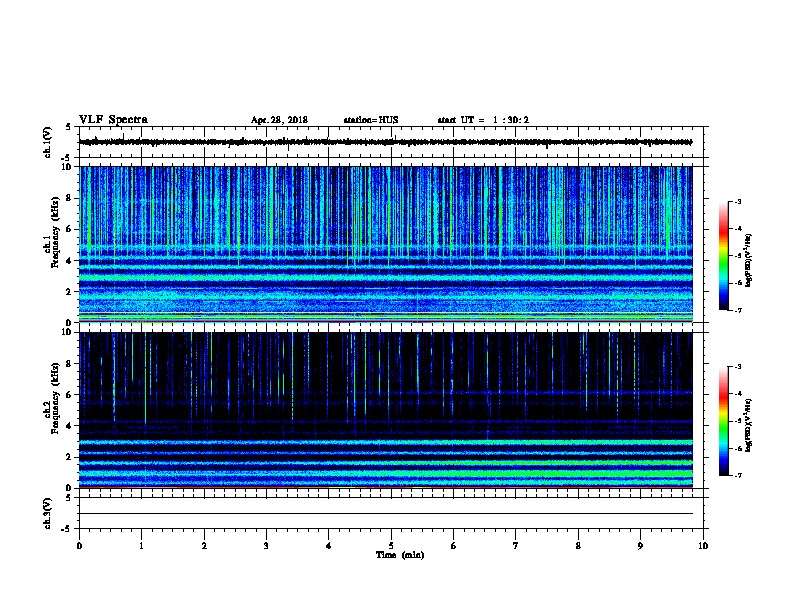
Task: Click the "-7" tick on ch.2 colorbar
Action: tap(737, 475)
